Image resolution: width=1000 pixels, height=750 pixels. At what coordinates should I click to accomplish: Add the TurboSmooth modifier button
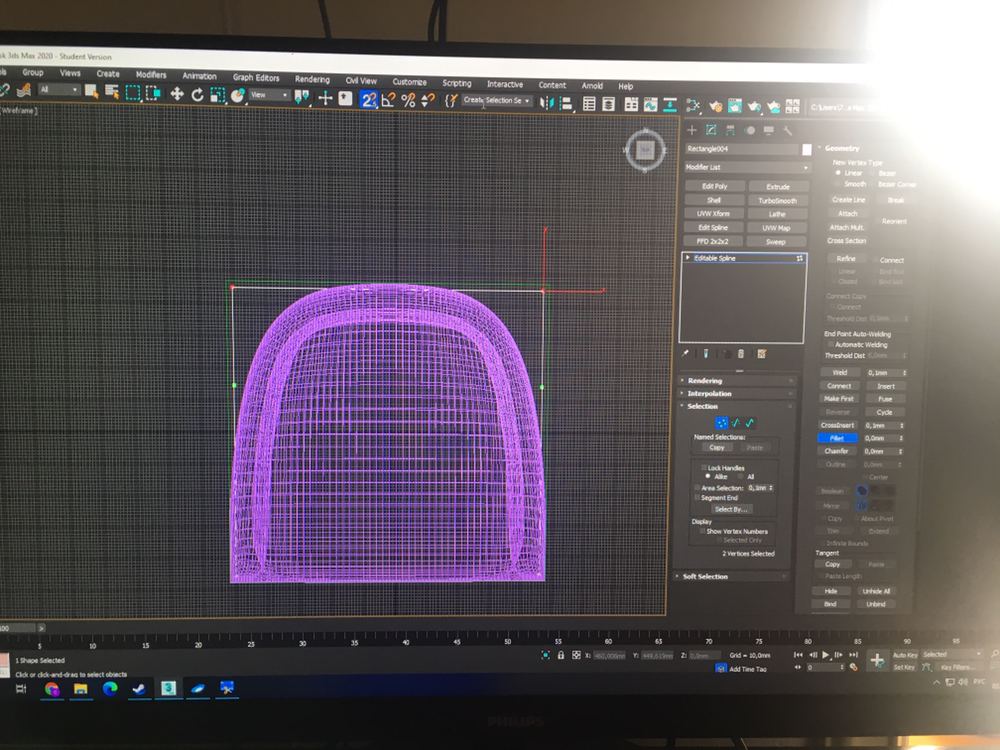777,201
